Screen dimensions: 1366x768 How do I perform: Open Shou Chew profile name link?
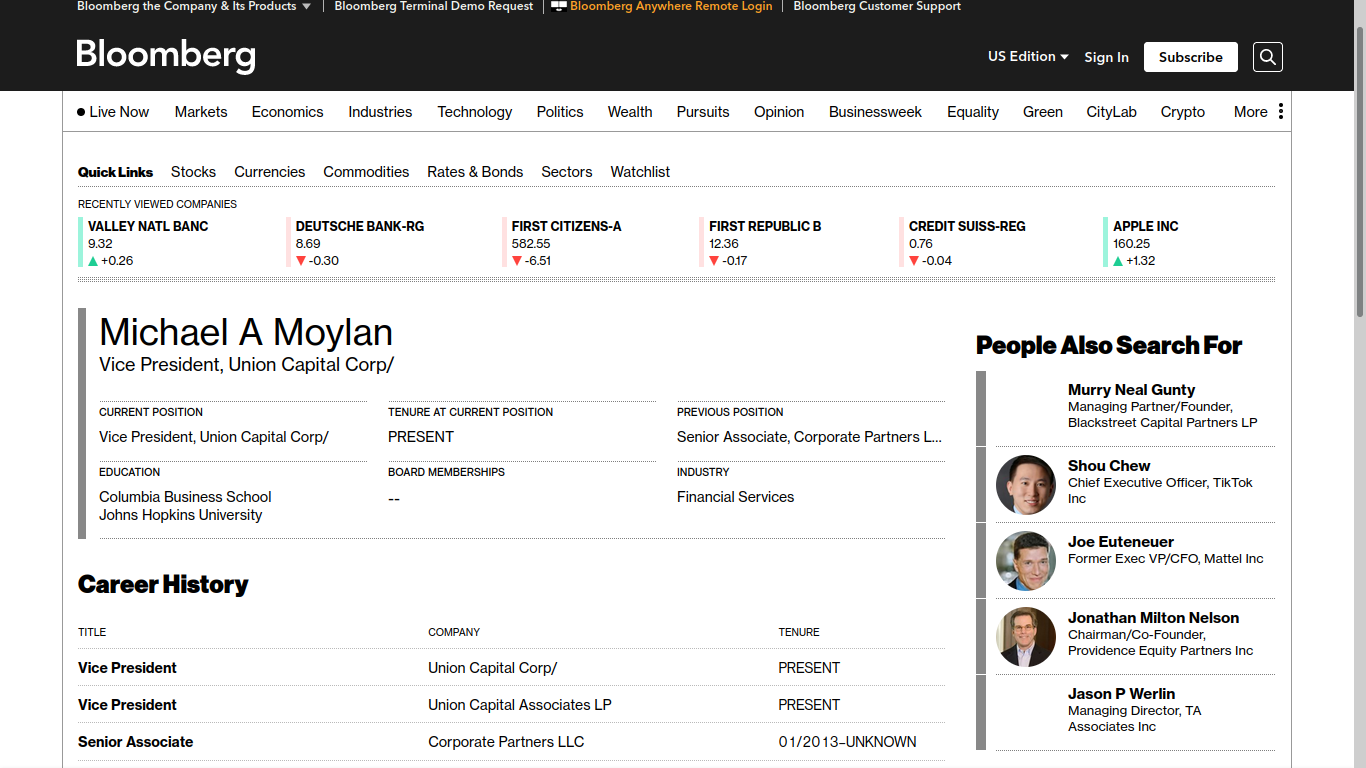(1109, 466)
